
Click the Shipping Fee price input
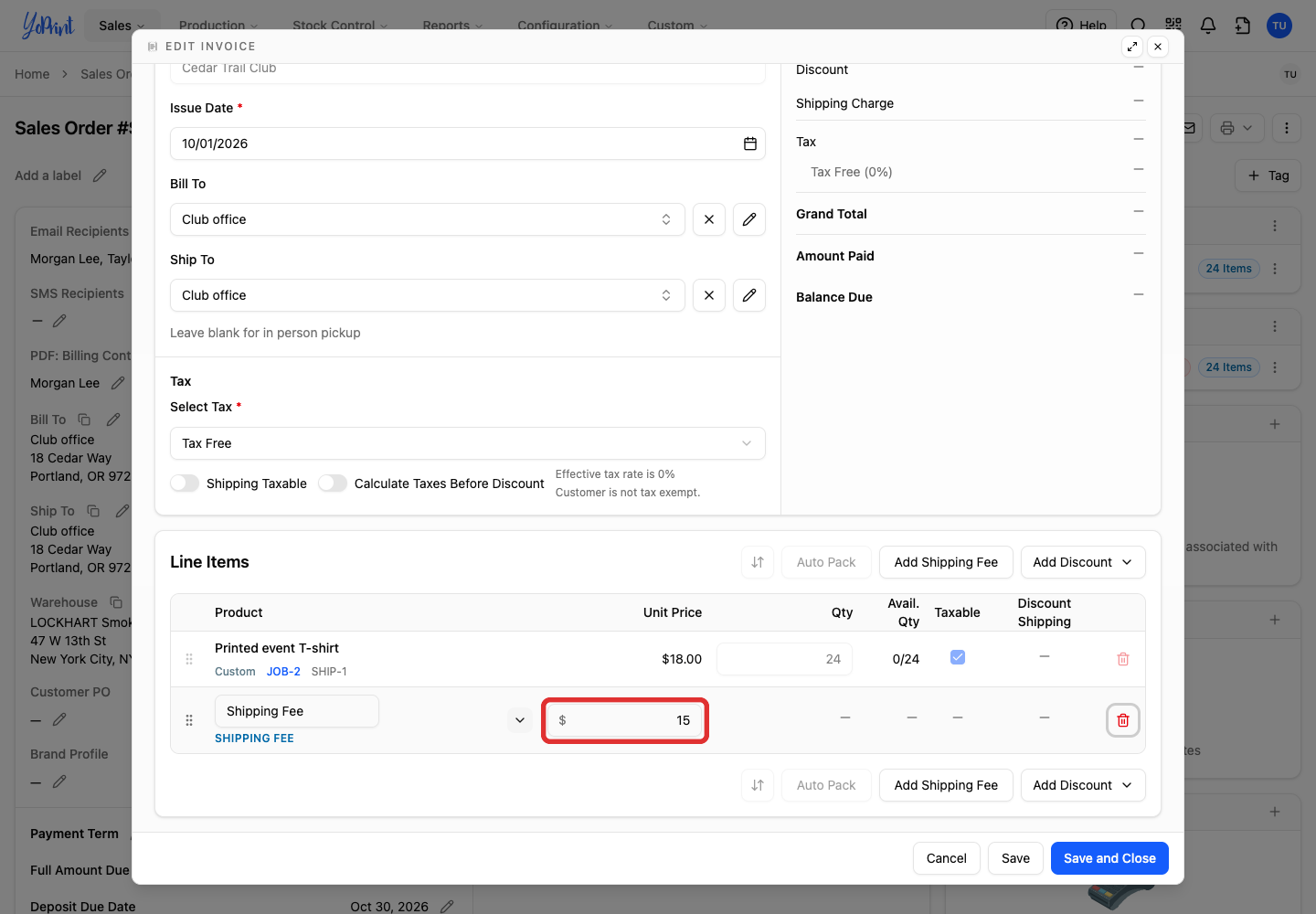625,720
